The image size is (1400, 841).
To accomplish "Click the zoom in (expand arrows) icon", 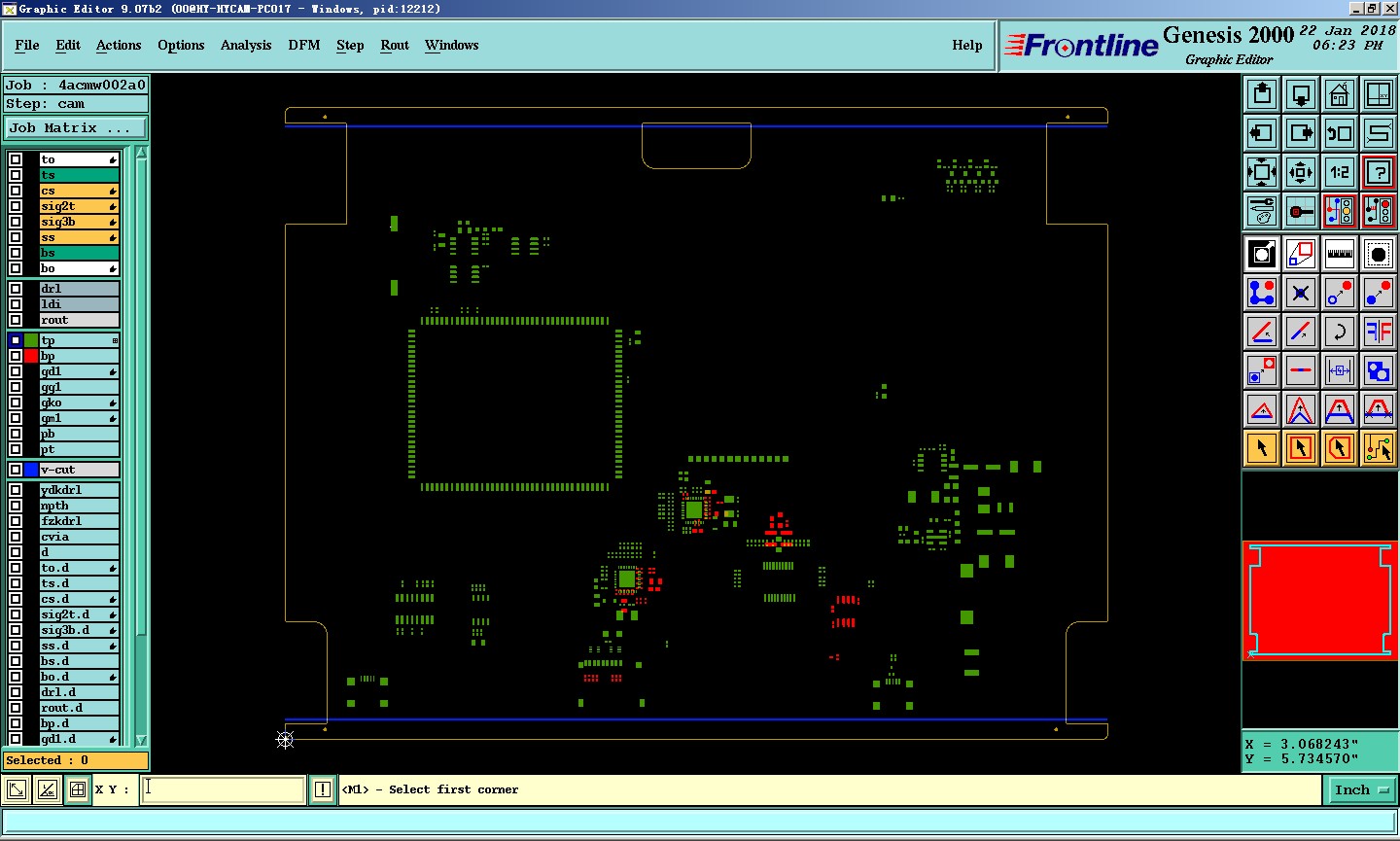I will pyautogui.click(x=1262, y=172).
